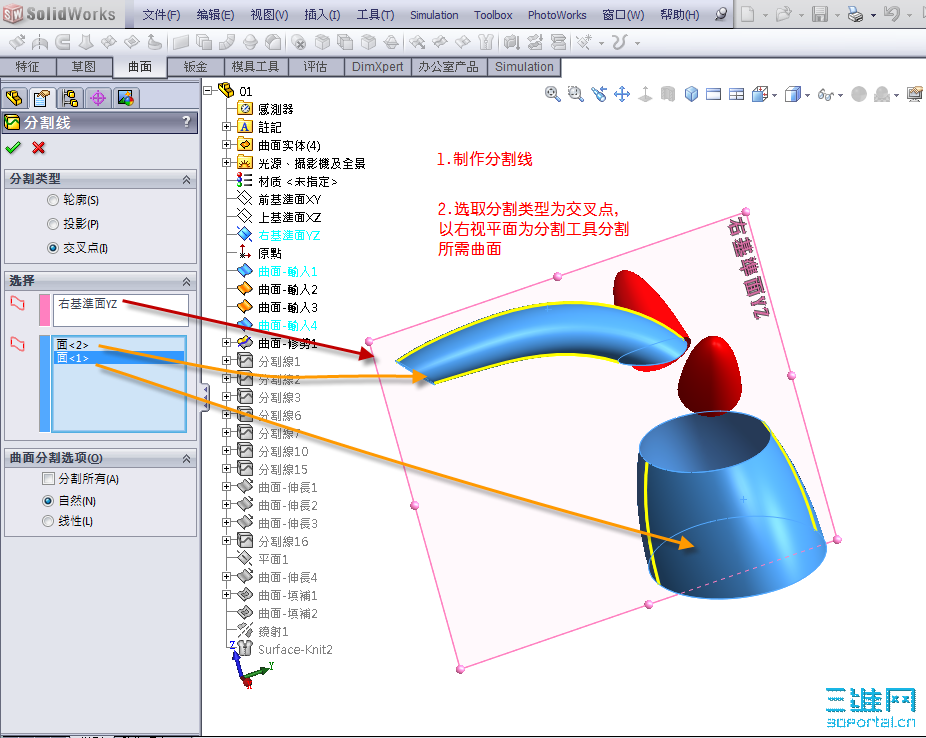Select the Pan arrows icon
The image size is (926, 738).
coord(622,94)
